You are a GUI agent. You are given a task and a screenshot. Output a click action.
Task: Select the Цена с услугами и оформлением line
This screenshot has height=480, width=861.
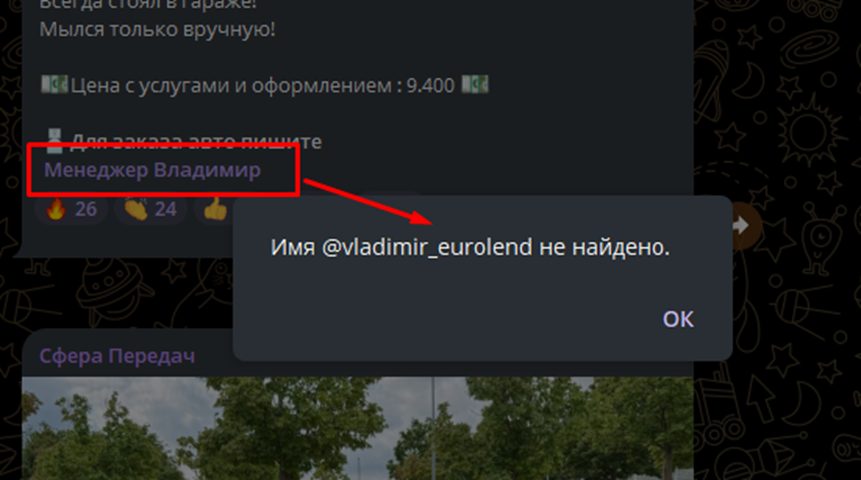click(265, 85)
